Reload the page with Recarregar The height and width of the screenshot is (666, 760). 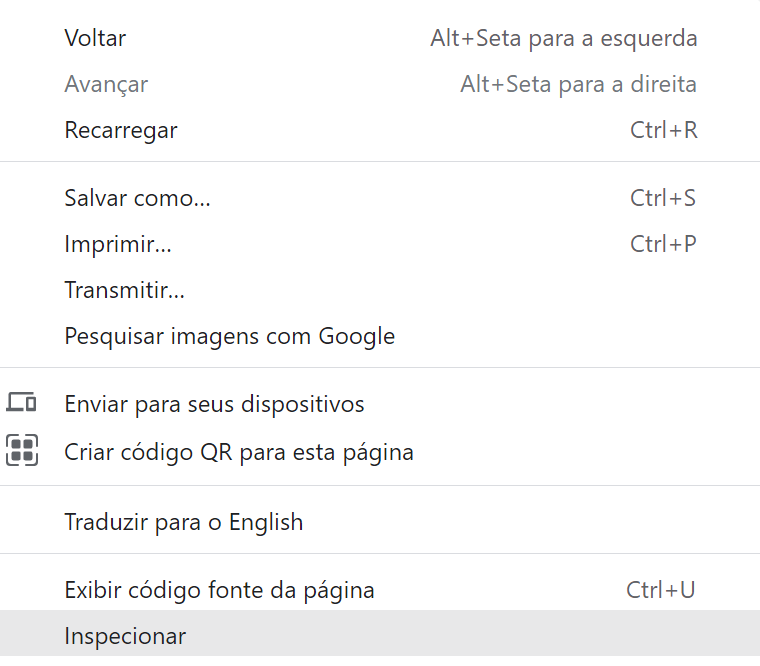(380, 130)
